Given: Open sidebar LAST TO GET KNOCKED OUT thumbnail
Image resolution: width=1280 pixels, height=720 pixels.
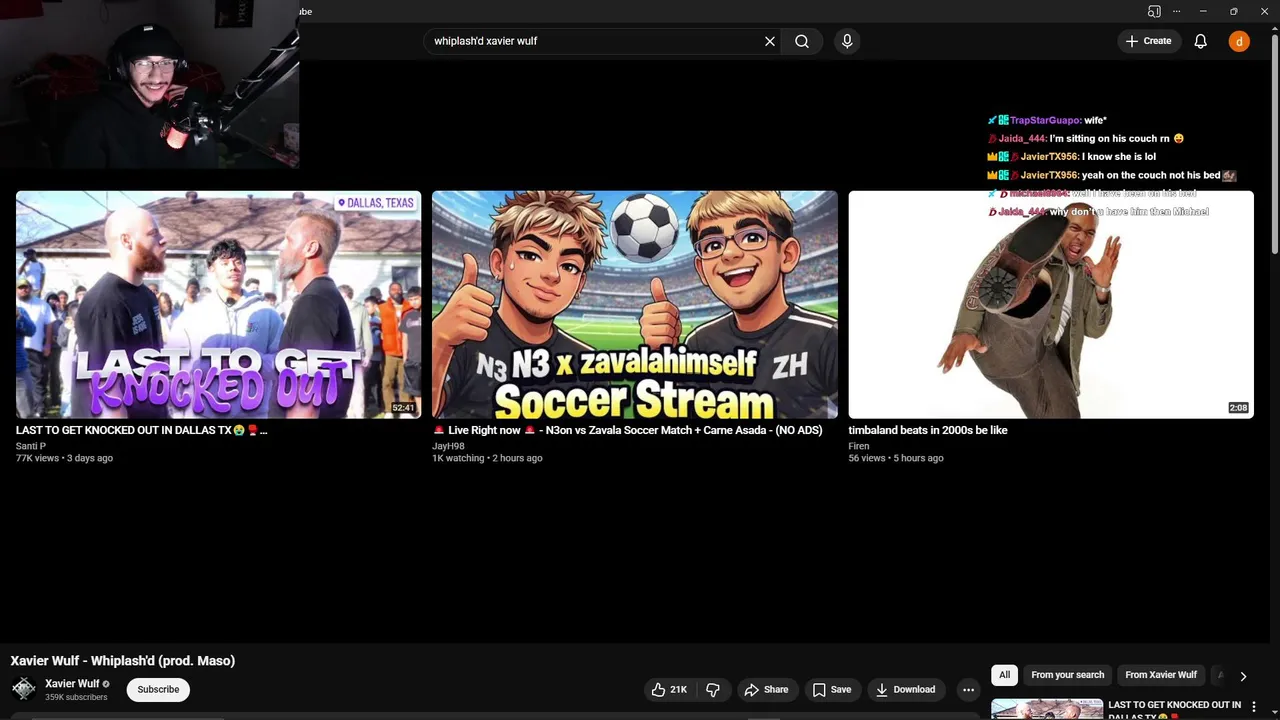Looking at the screenshot, I should pyautogui.click(x=1047, y=709).
